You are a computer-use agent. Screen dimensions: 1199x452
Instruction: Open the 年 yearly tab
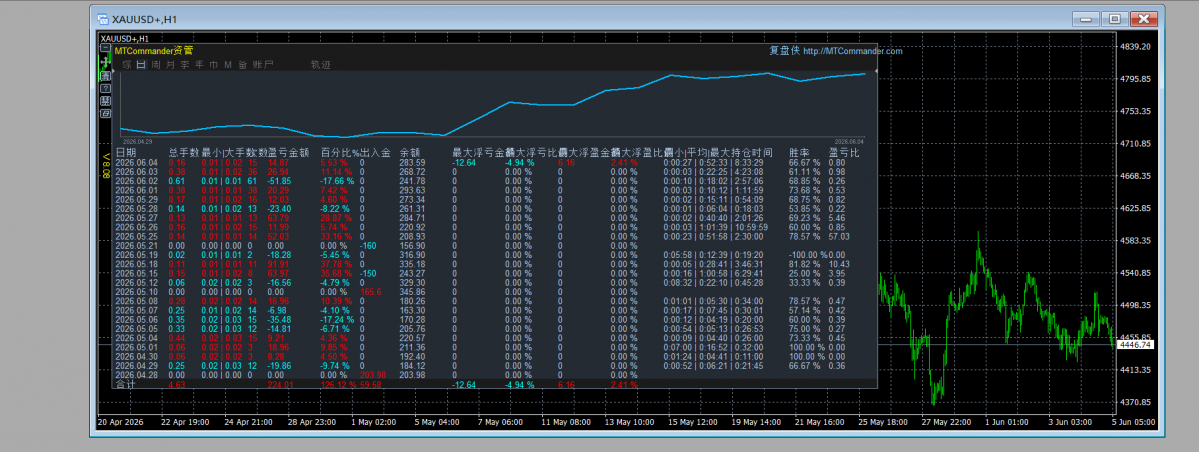pos(200,65)
